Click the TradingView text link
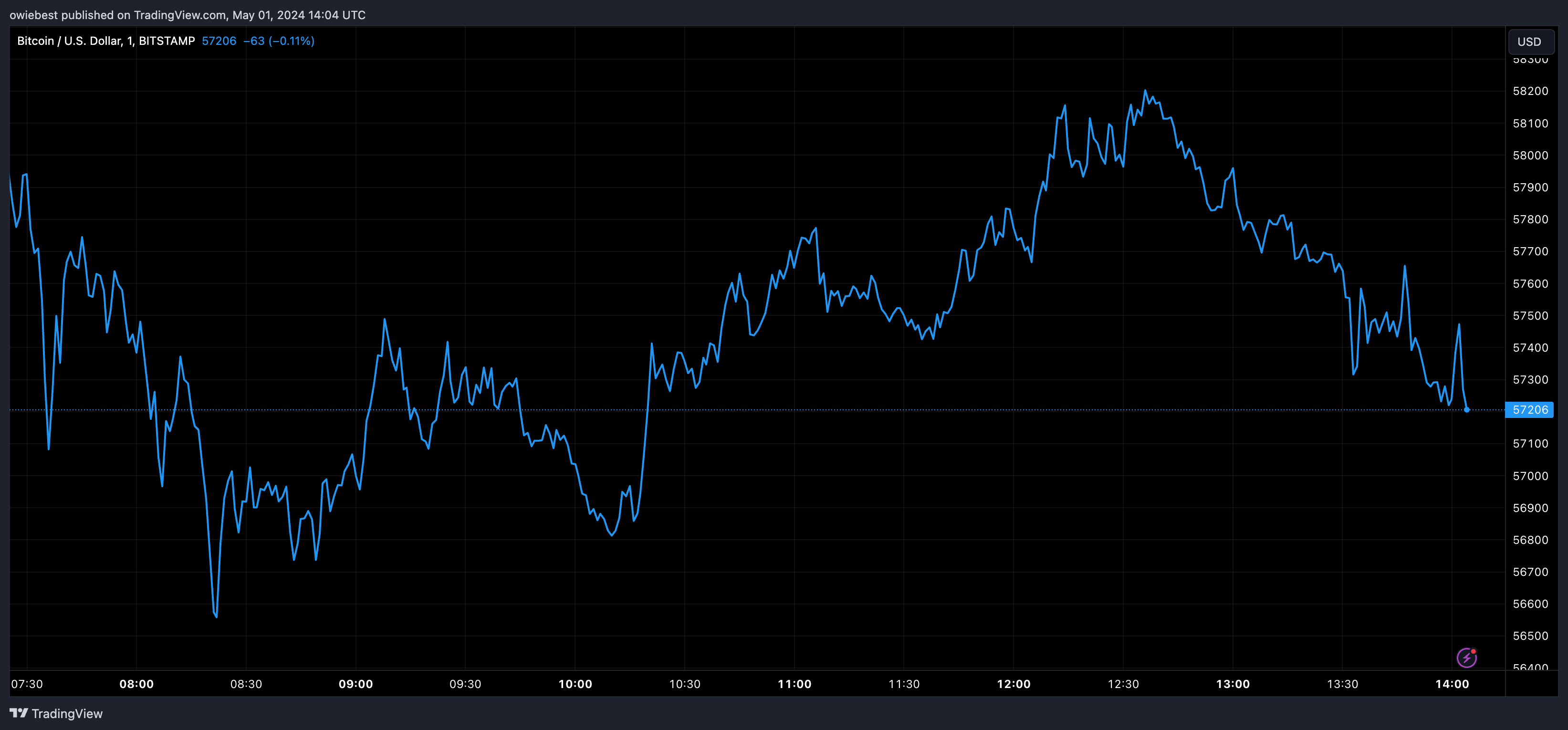Viewport: 1568px width, 730px height. click(x=67, y=714)
